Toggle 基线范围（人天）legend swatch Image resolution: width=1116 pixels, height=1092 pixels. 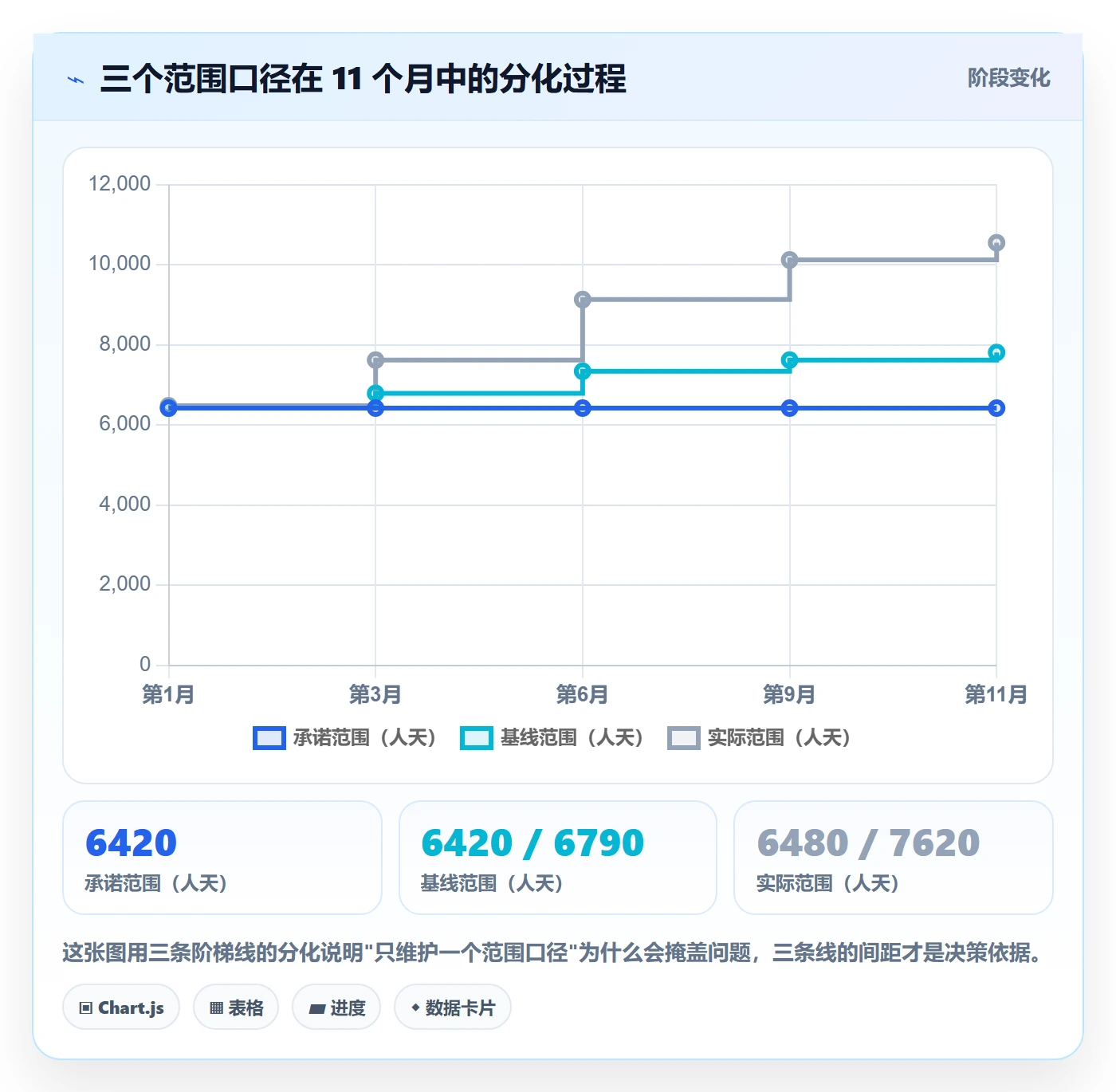[476, 738]
